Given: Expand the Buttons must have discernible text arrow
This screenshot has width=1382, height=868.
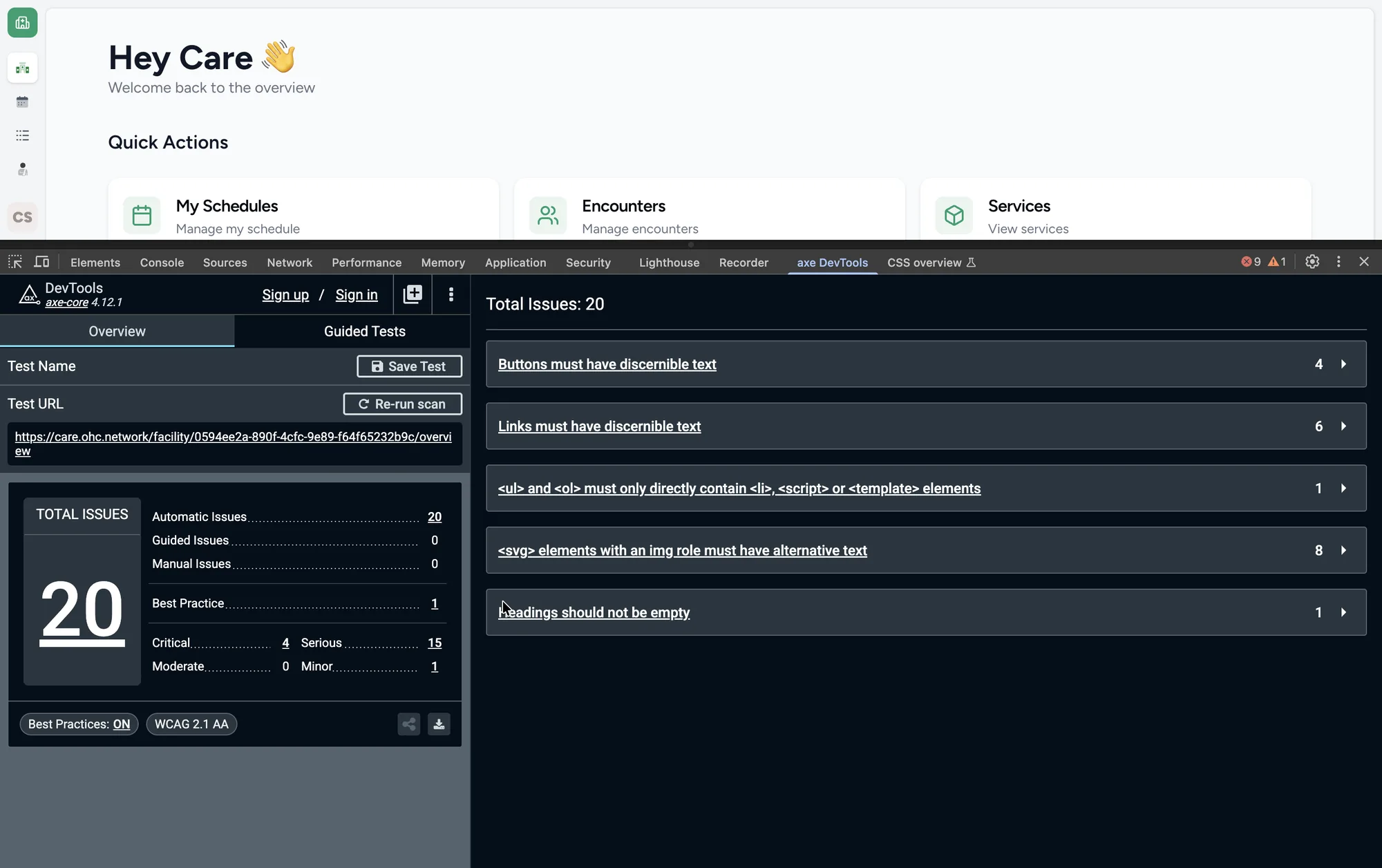Looking at the screenshot, I should [1344, 364].
